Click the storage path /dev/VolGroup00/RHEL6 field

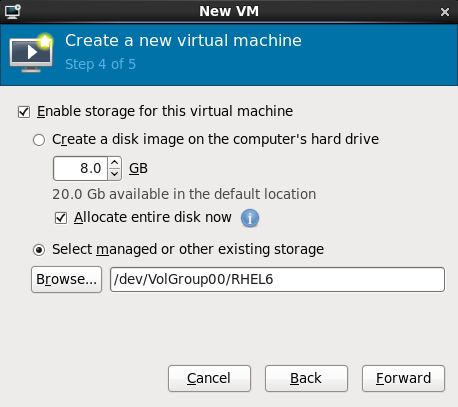coord(277,279)
